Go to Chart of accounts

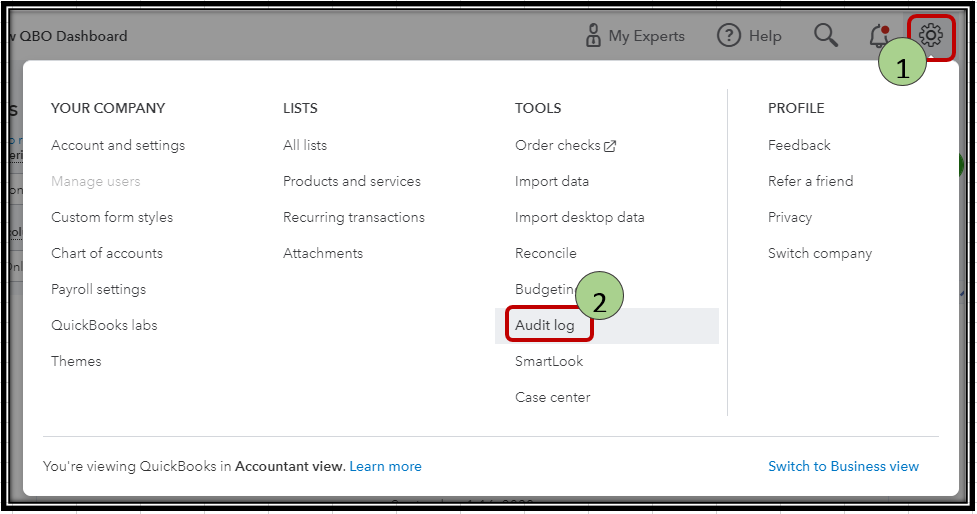click(107, 253)
